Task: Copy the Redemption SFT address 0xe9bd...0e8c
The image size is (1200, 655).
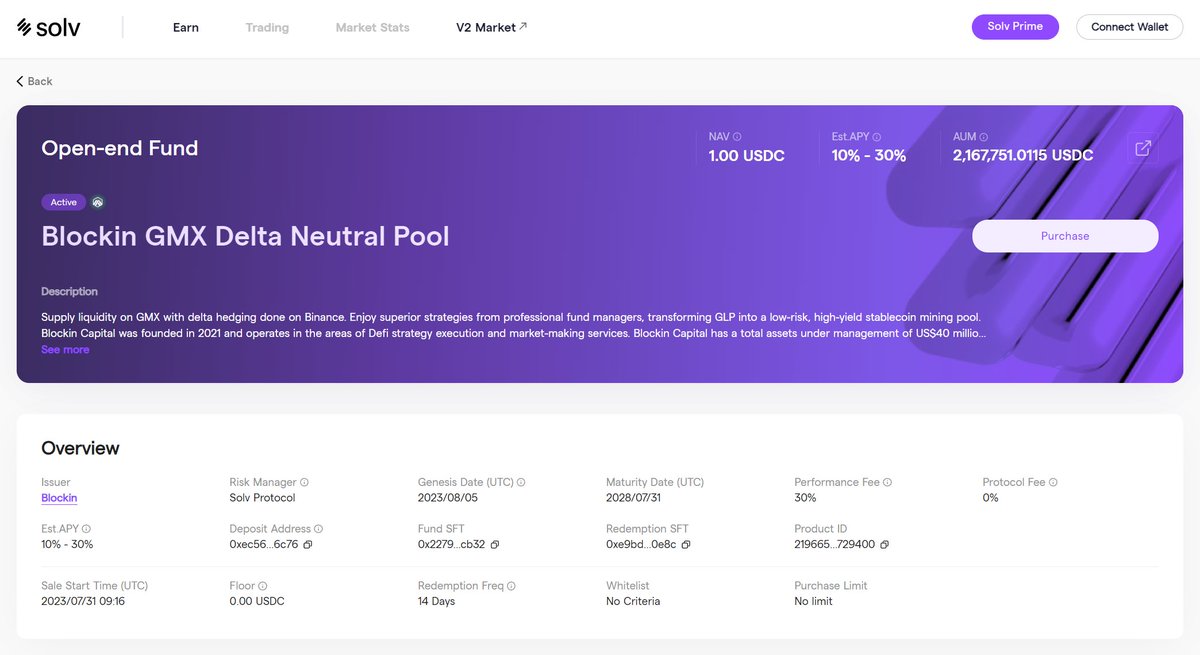Action: pyautogui.click(x=686, y=545)
